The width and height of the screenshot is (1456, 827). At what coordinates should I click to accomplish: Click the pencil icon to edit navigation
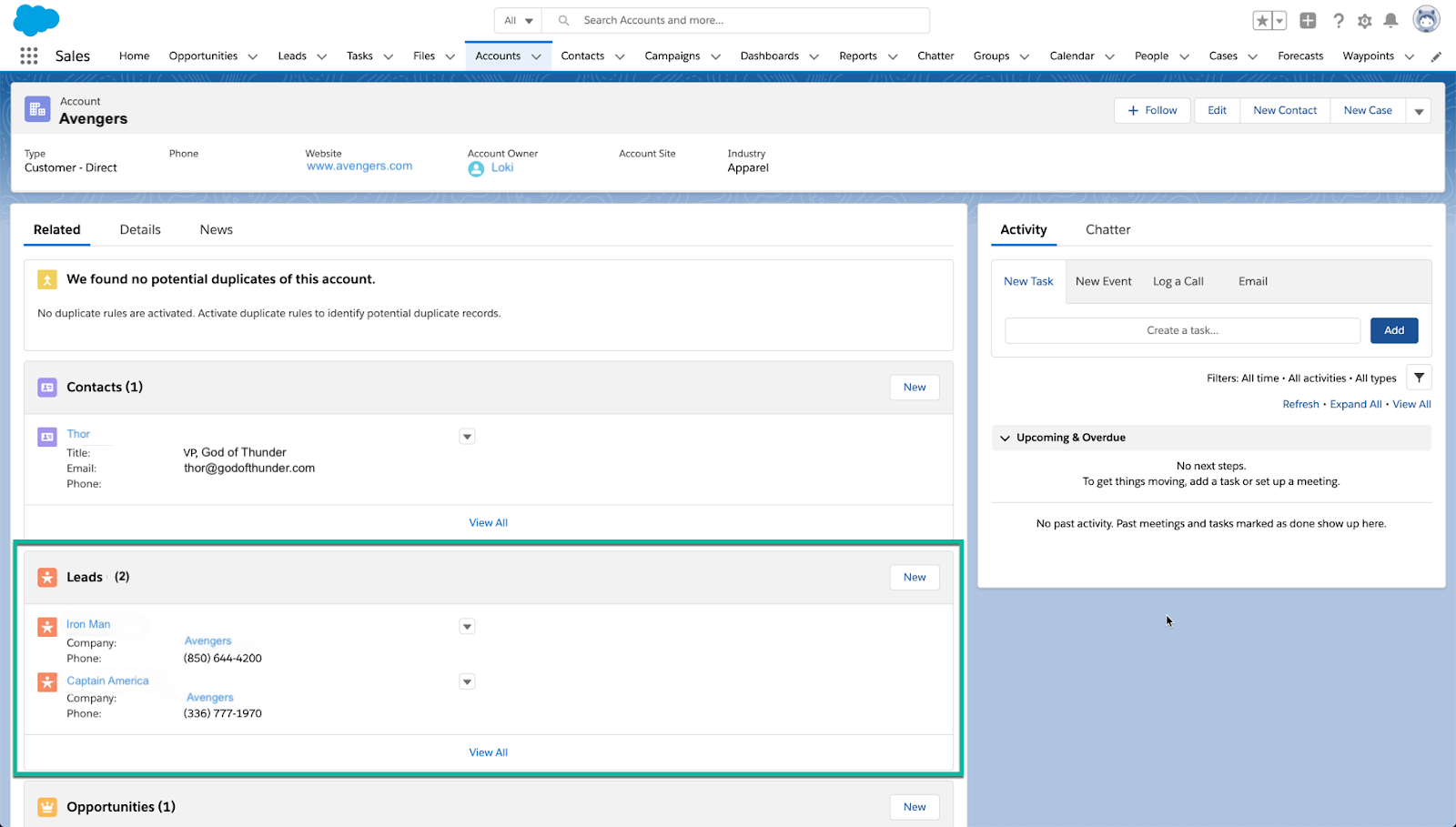click(1436, 56)
